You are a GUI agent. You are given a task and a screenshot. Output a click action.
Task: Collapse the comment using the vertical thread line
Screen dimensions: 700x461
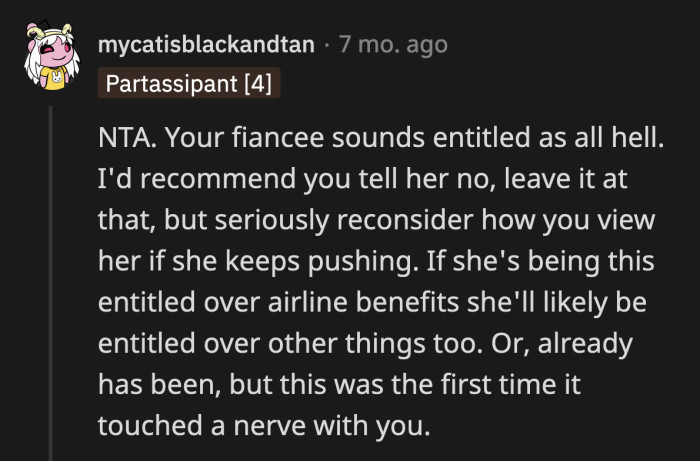click(x=51, y=280)
